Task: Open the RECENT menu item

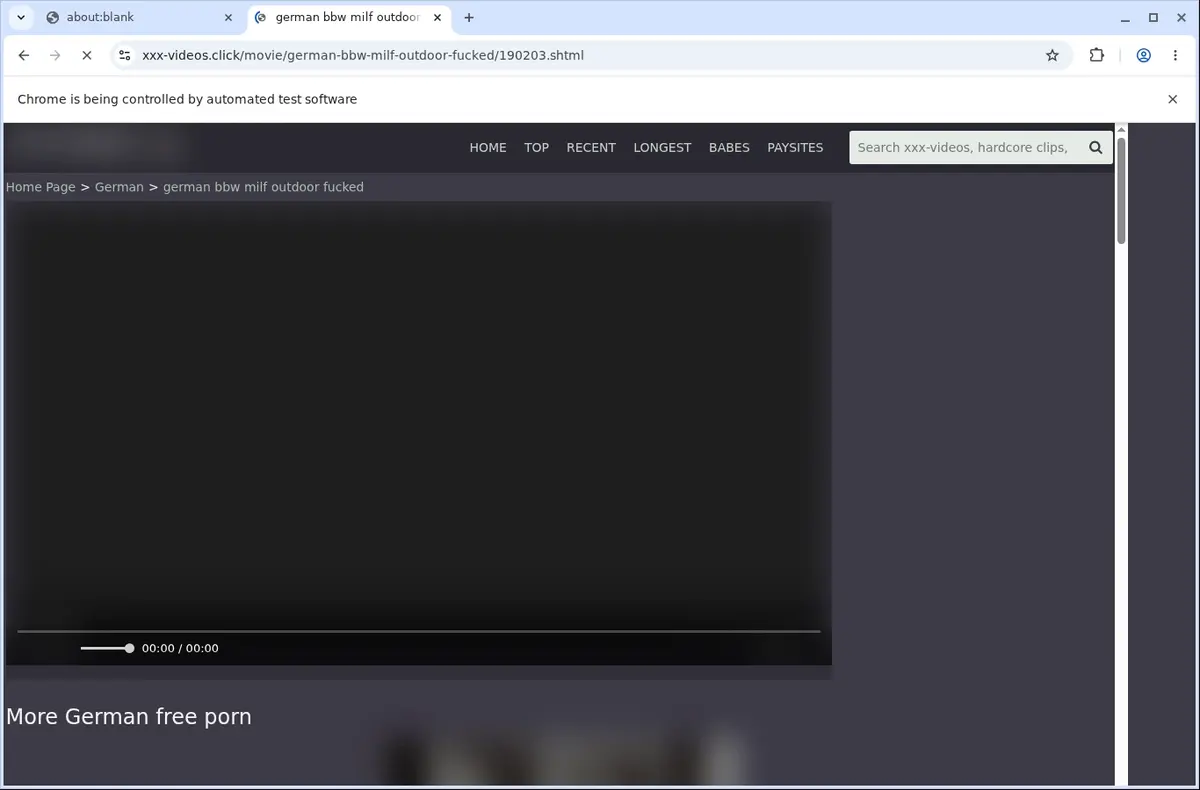Action: 591,147
